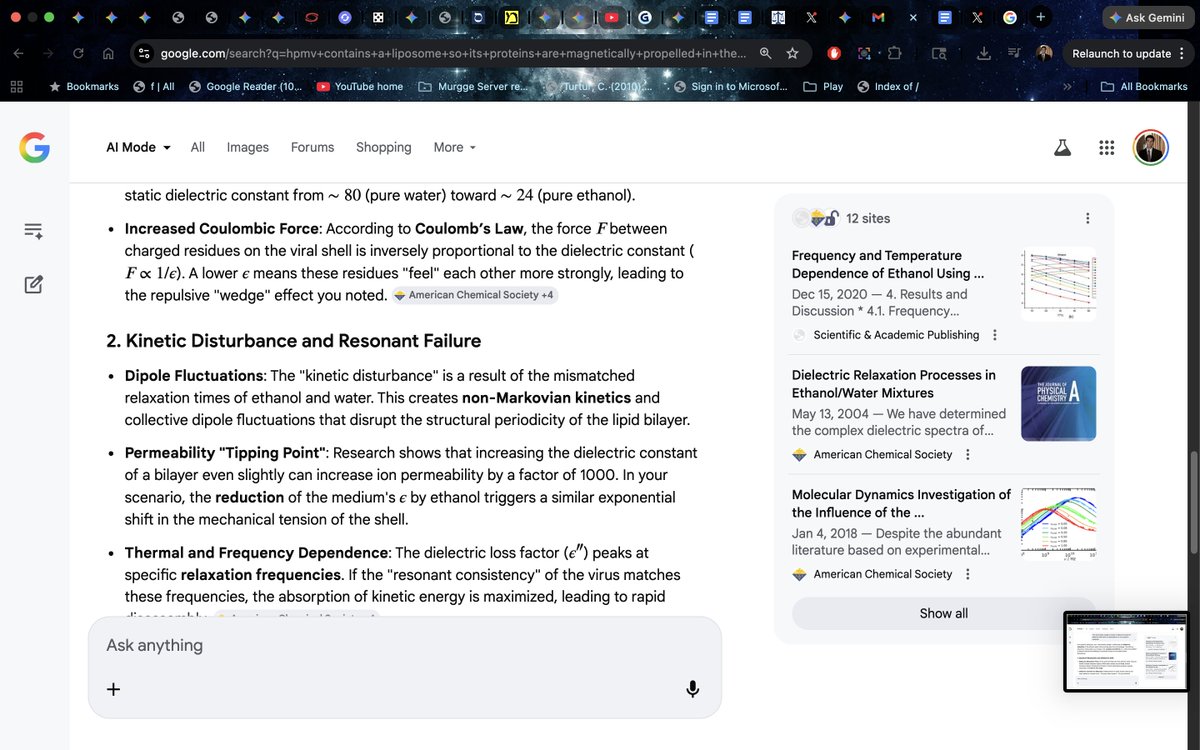
Task: Click the 12 sites label
Action: tap(867, 218)
